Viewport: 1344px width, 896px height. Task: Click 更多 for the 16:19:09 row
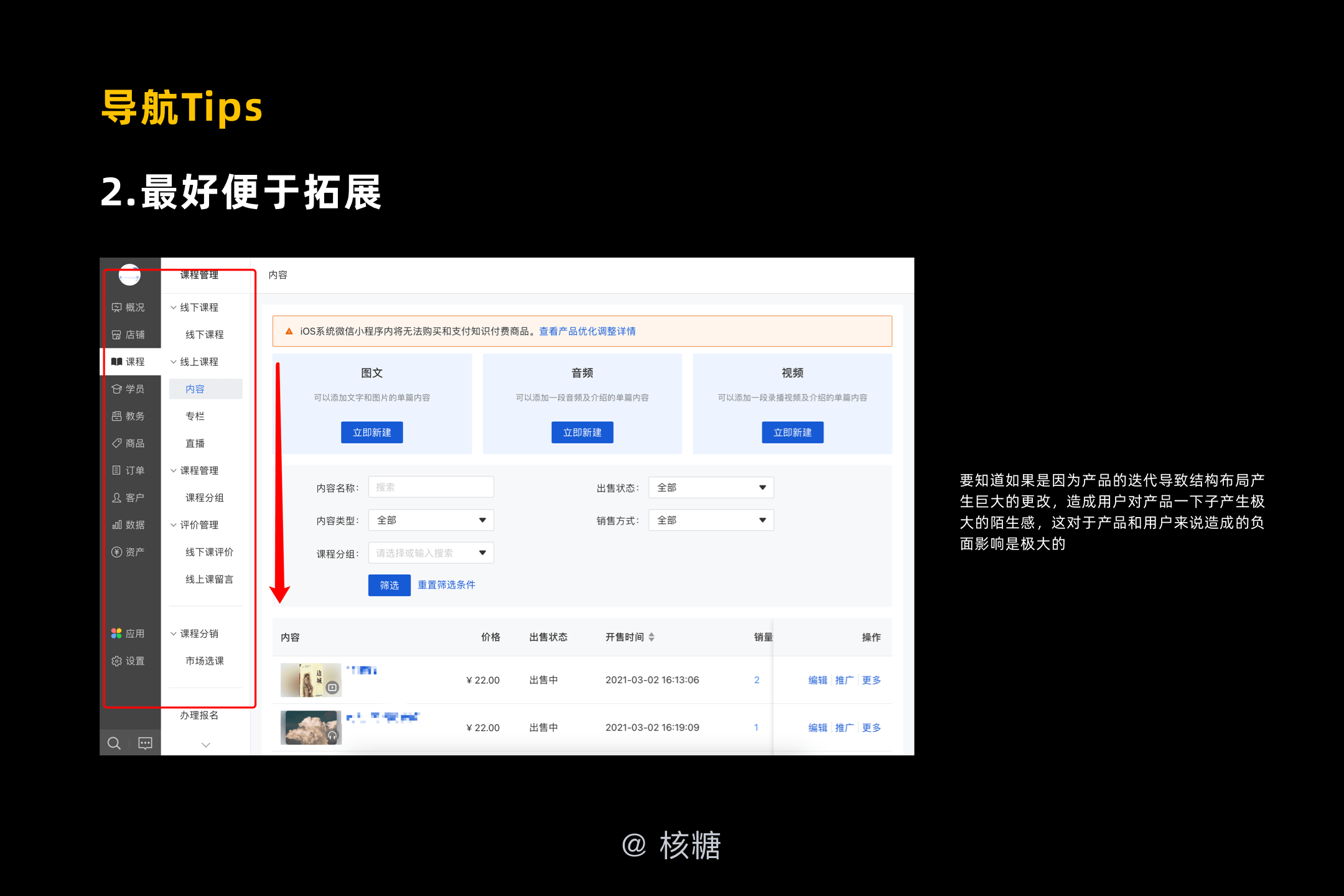click(x=872, y=728)
